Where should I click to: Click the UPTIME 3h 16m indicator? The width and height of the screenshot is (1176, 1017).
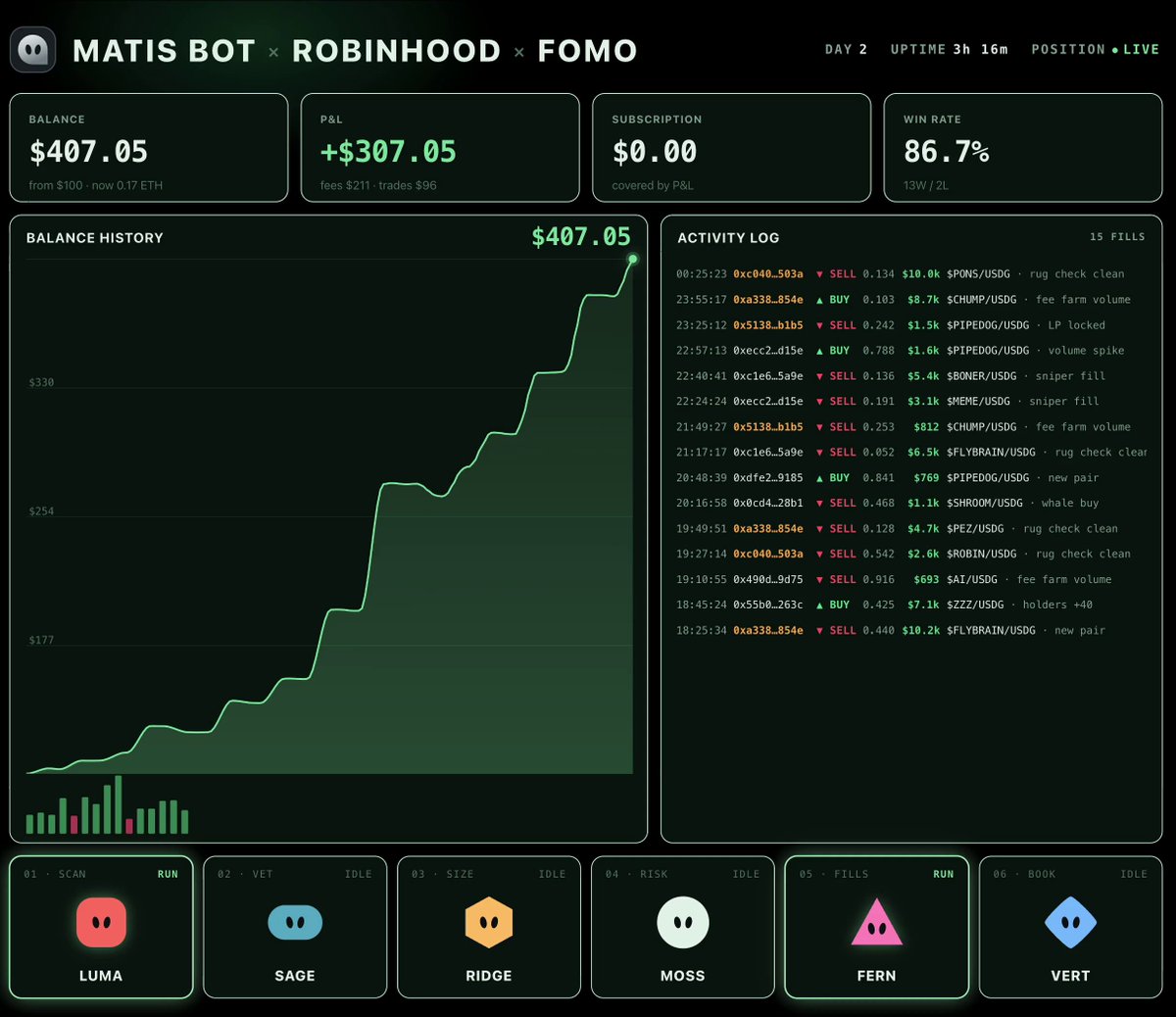coord(949,50)
